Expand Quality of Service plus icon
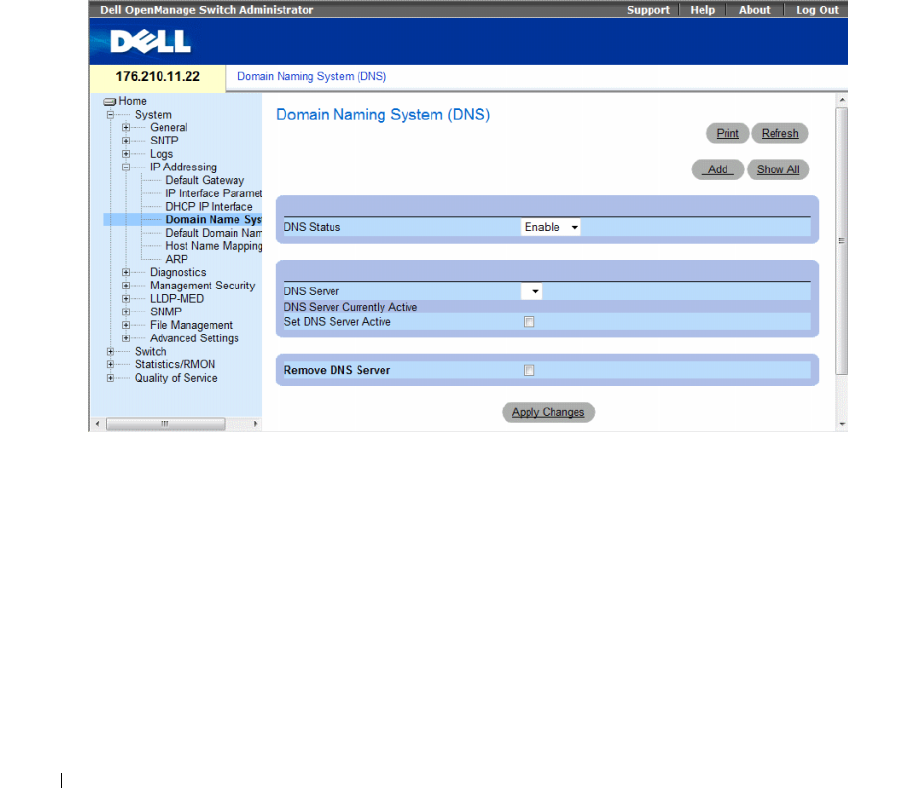 110,378
